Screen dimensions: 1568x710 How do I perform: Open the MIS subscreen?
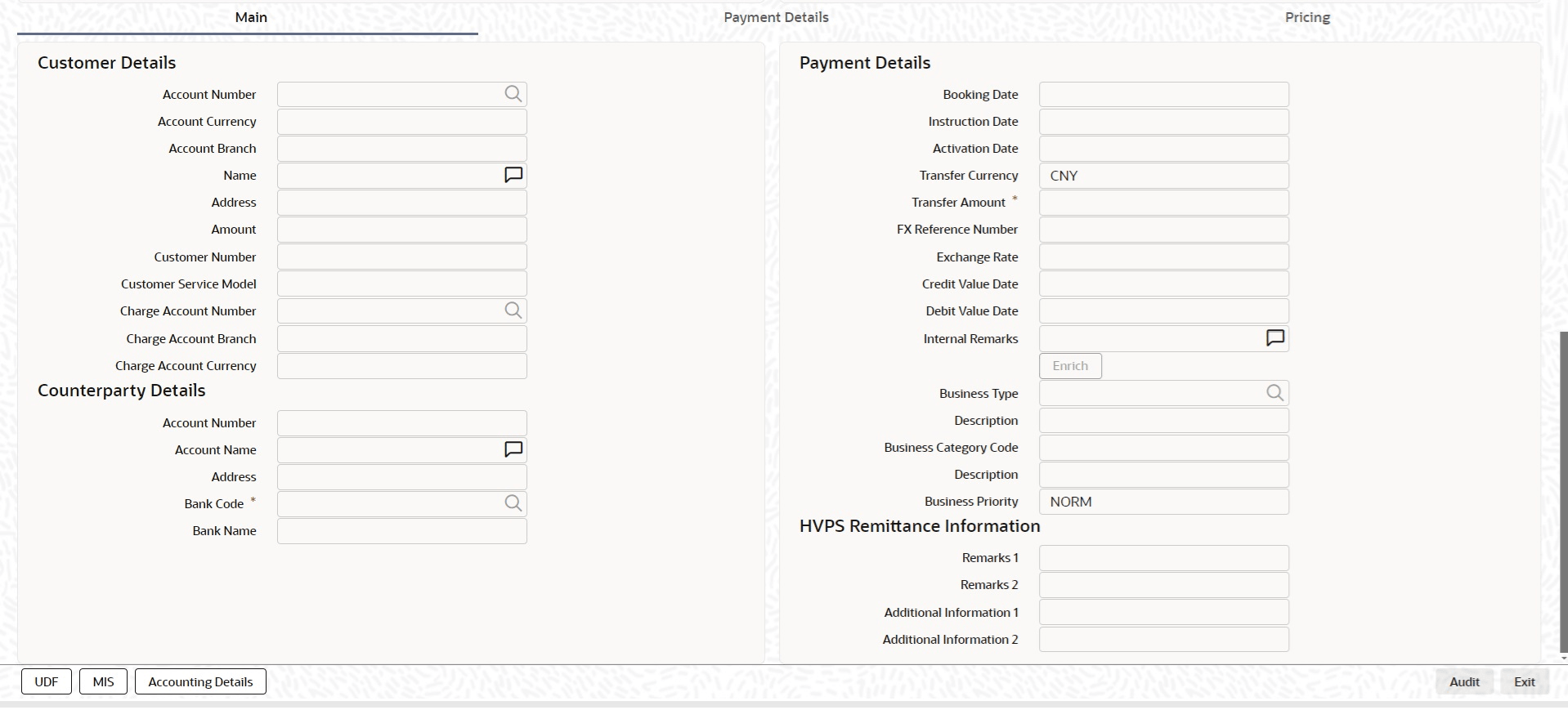103,681
